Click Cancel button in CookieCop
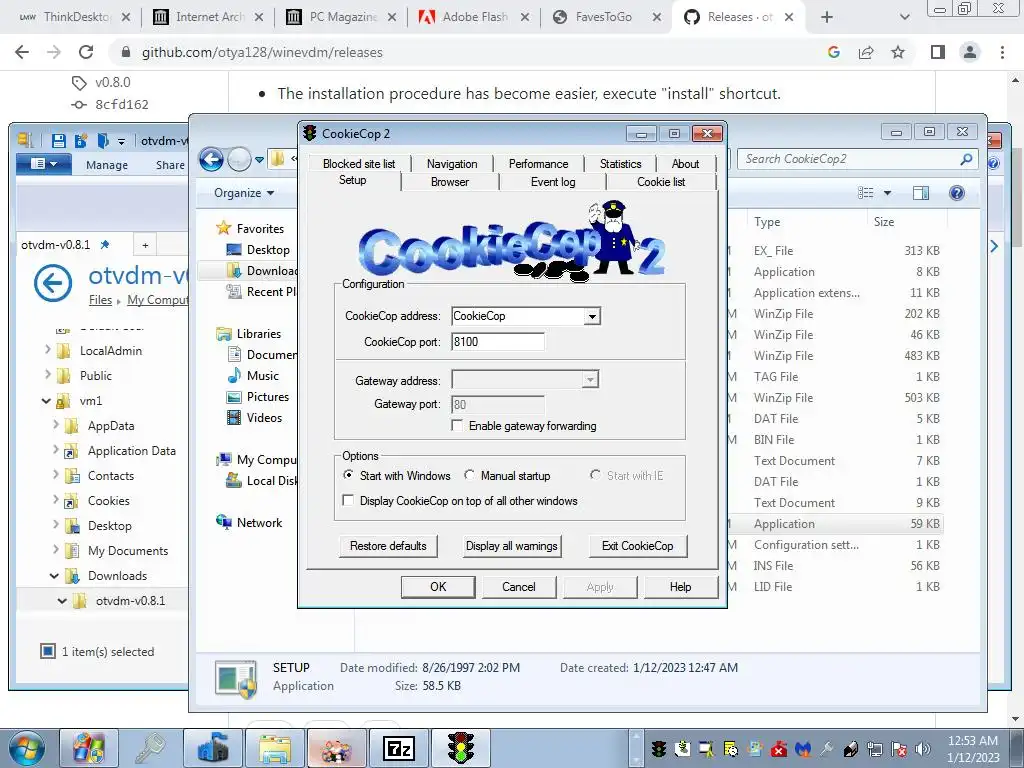This screenshot has width=1024, height=768. coord(519,586)
